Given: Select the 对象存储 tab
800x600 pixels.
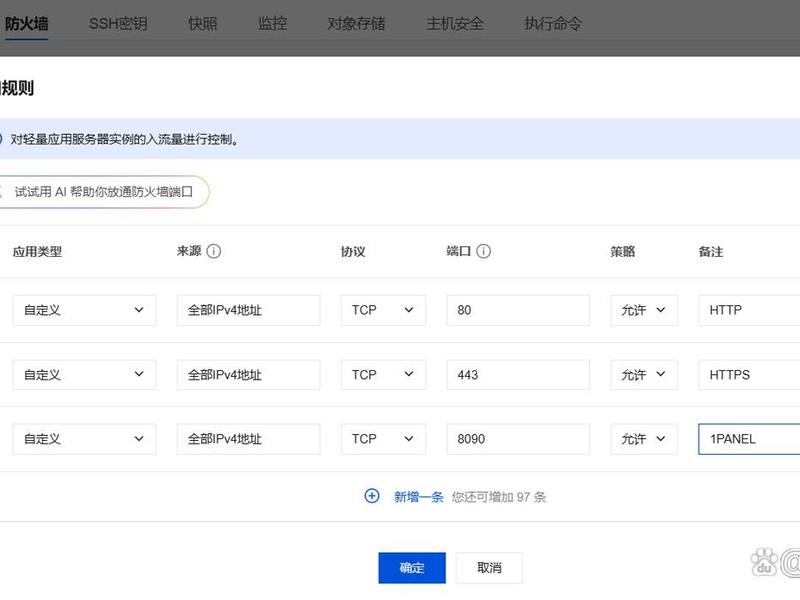Looking at the screenshot, I should 356,23.
